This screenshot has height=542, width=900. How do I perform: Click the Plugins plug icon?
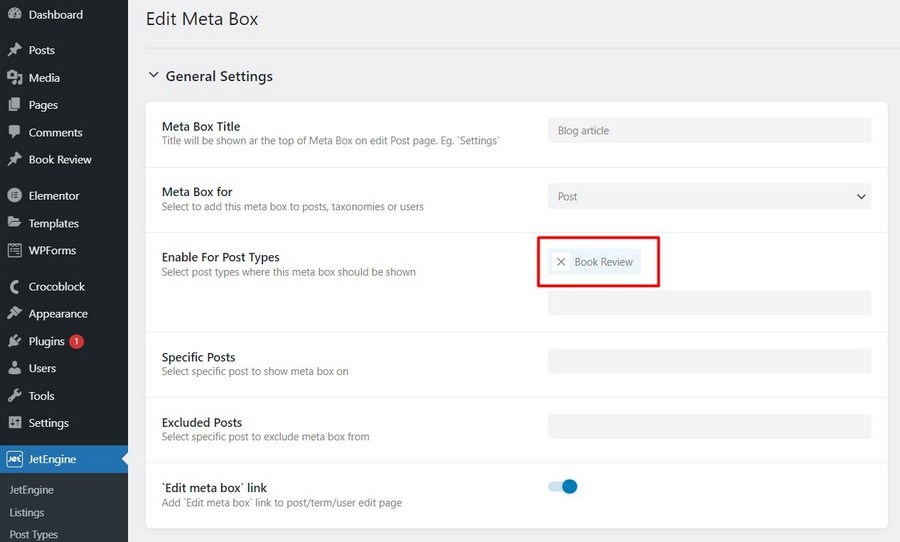14,341
